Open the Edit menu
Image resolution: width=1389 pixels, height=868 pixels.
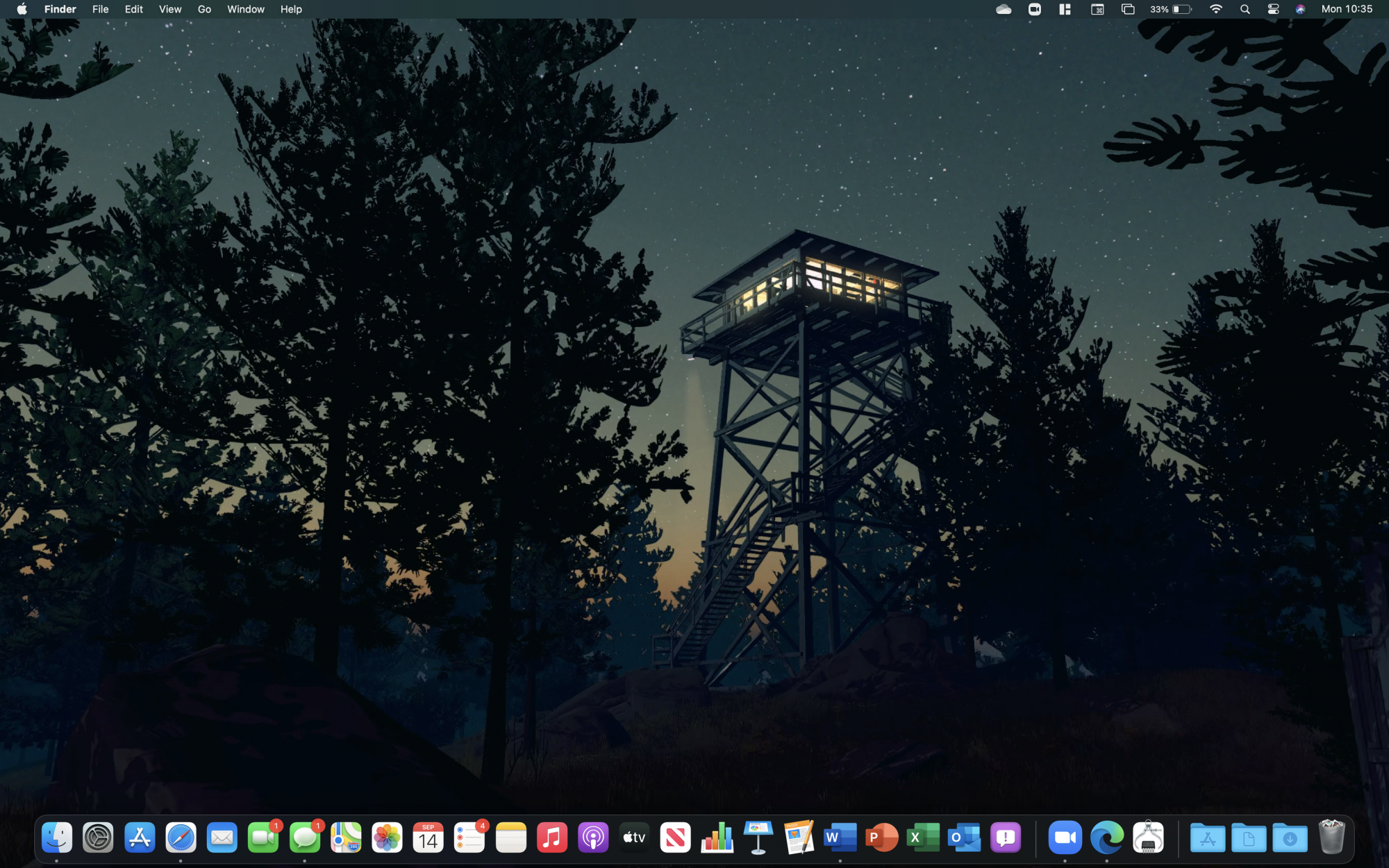(134, 9)
